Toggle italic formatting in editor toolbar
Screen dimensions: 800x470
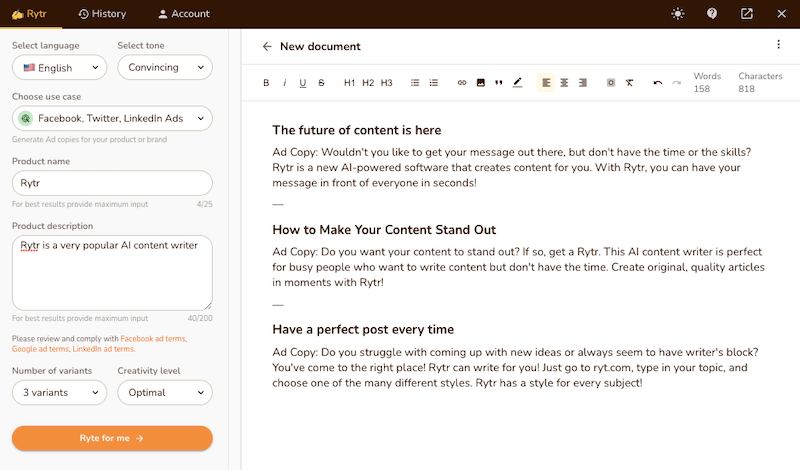(284, 83)
